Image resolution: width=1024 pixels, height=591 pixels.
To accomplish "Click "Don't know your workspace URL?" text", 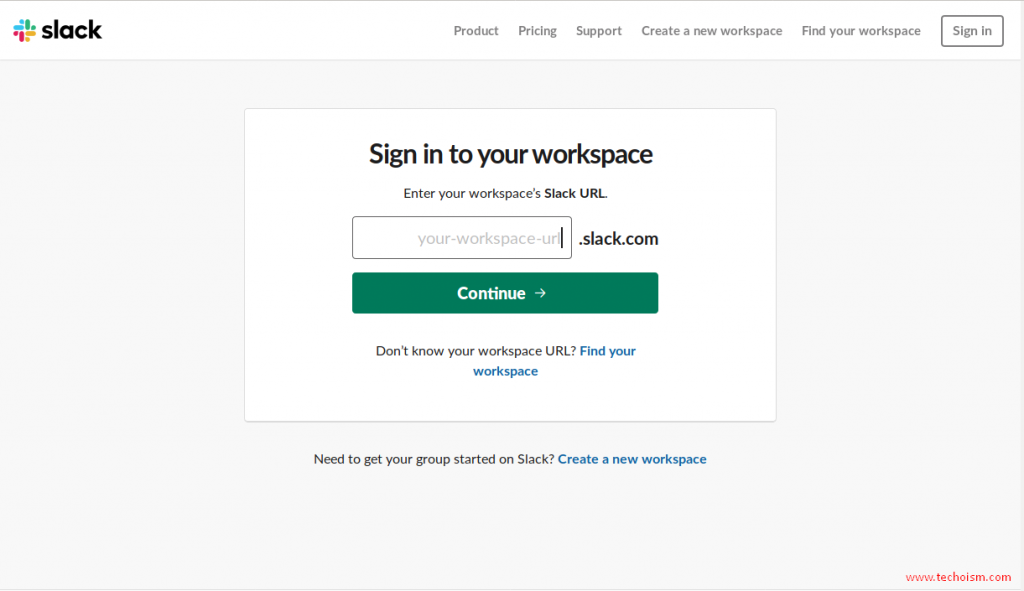I will click(x=475, y=351).
